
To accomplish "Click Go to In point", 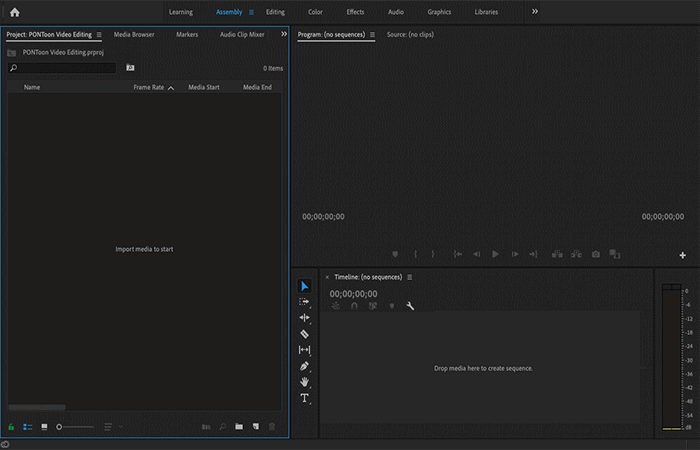I will pyautogui.click(x=458, y=254).
